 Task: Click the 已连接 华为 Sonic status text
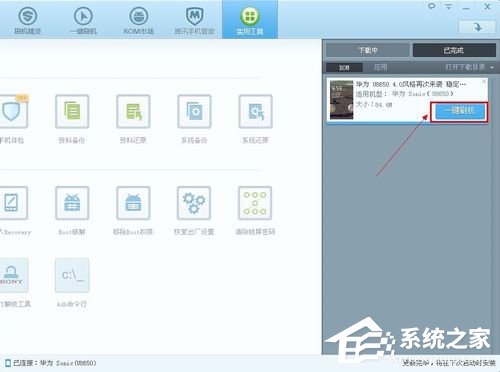(55, 363)
